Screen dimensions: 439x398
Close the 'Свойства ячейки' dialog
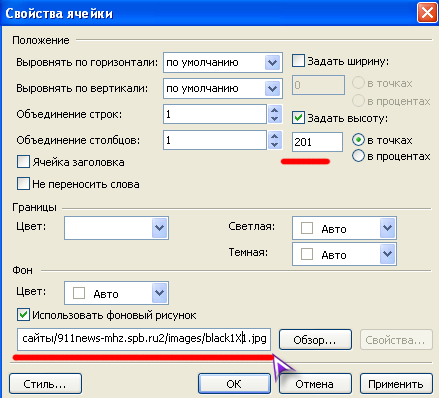[427, 13]
